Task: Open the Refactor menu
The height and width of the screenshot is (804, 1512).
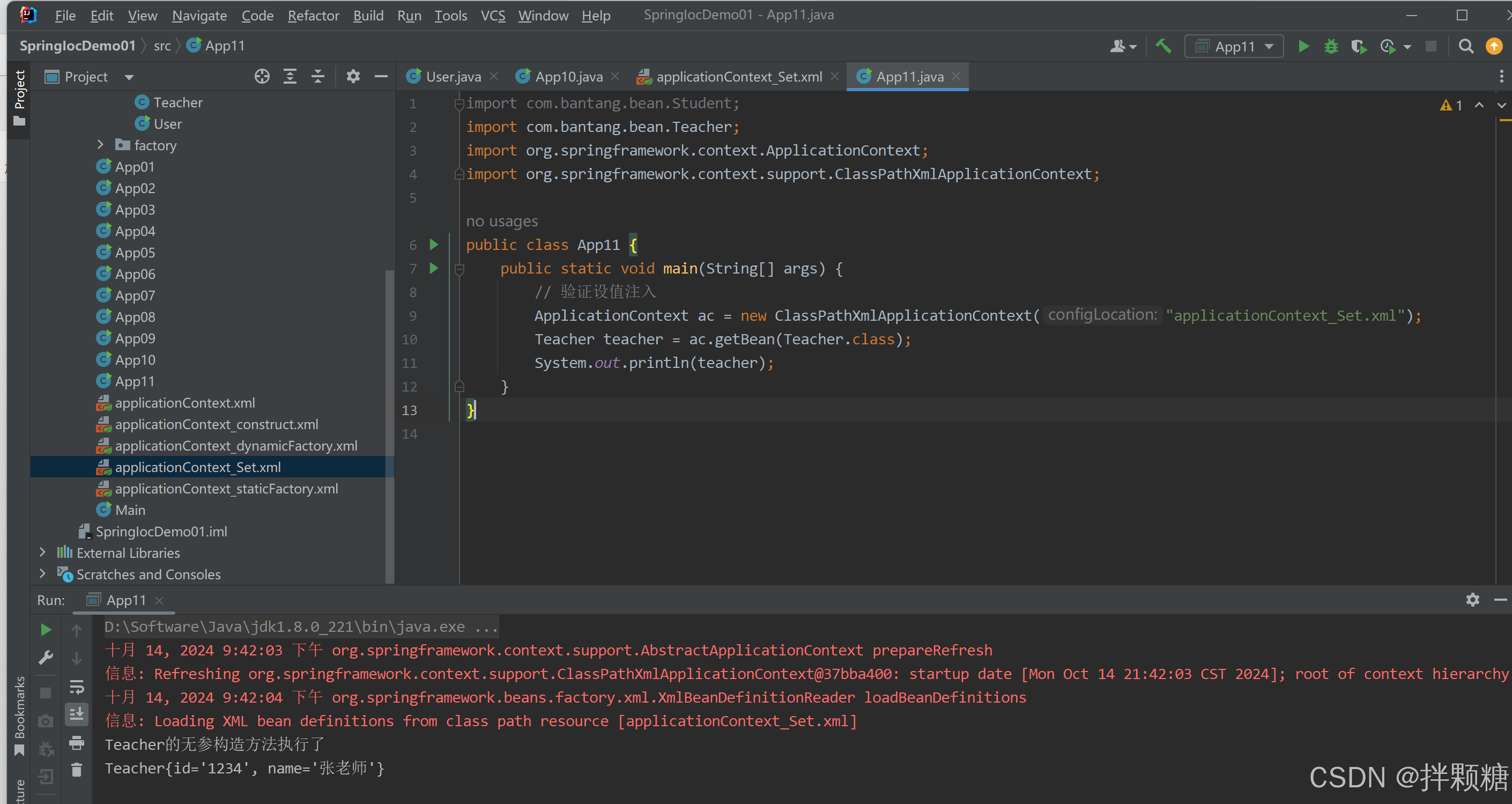Action: coord(313,16)
